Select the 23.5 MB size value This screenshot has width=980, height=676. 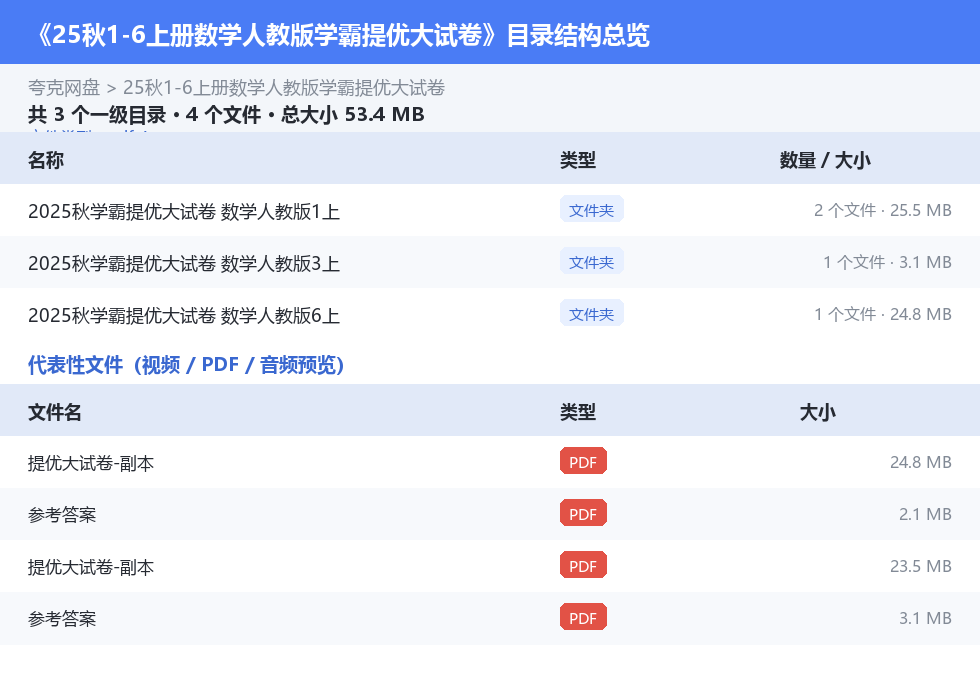[921, 566]
